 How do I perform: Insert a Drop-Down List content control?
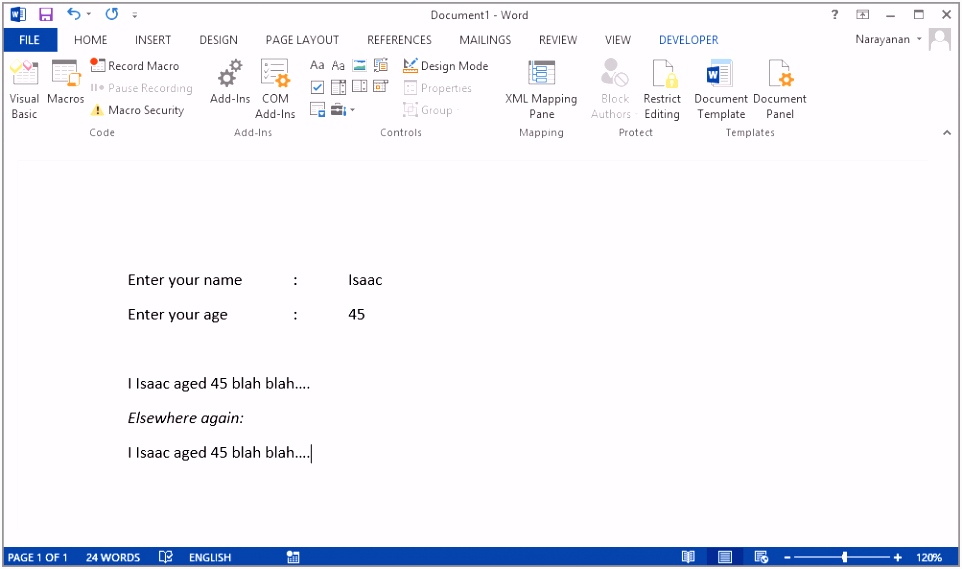[x=360, y=87]
